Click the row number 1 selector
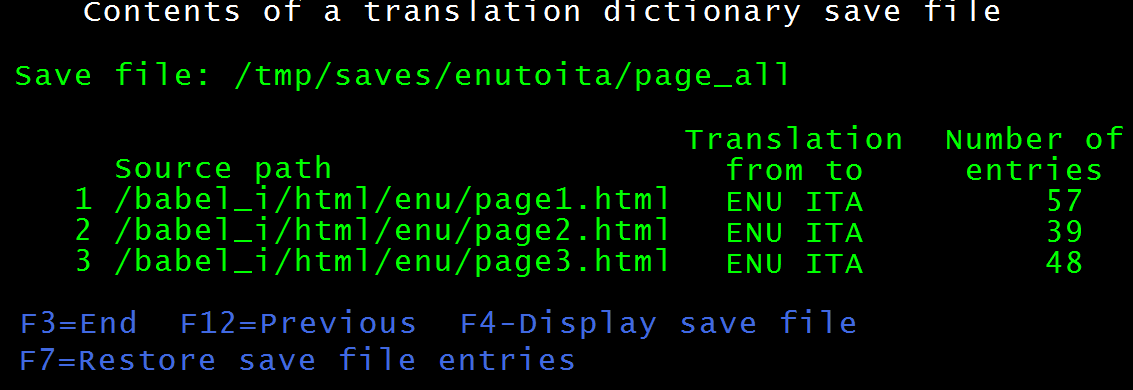 click(x=84, y=200)
